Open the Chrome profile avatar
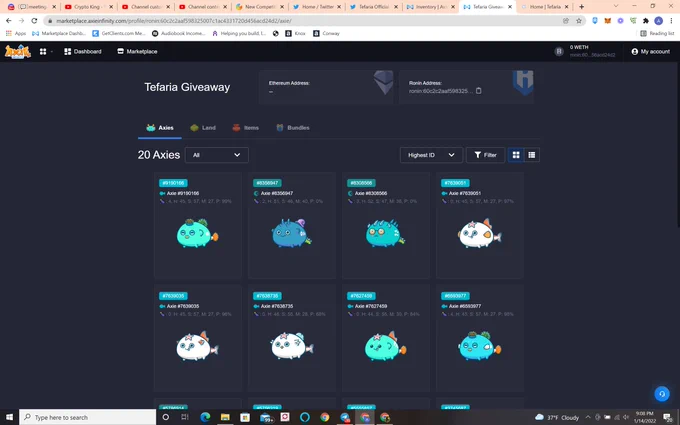The height and width of the screenshot is (425, 680). [658, 20]
